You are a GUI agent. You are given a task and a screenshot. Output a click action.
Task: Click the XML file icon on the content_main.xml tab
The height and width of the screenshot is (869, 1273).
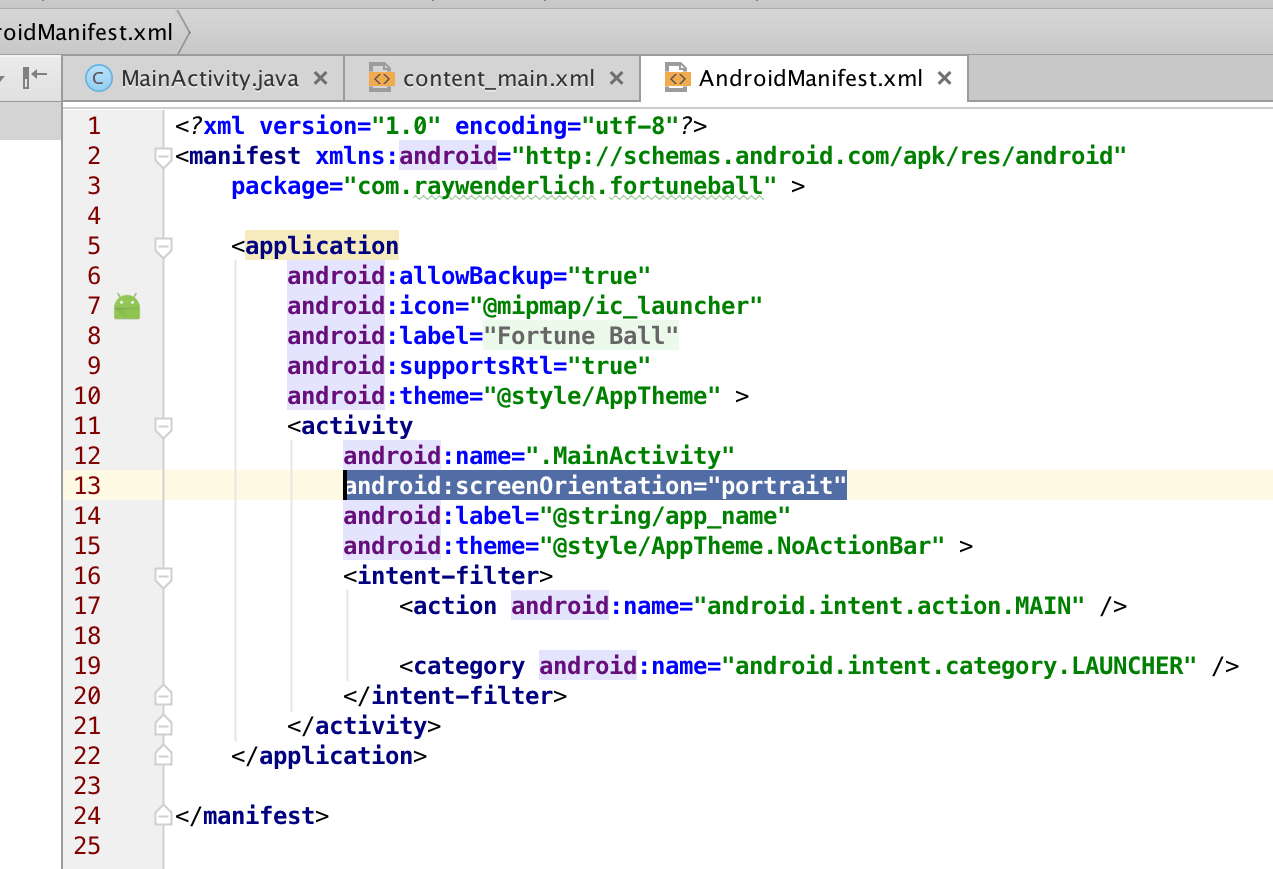click(x=380, y=78)
